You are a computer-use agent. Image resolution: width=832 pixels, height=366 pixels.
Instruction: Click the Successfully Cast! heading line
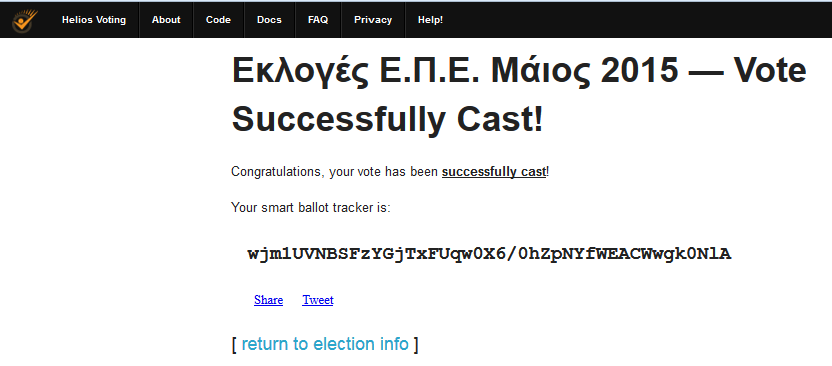point(388,119)
